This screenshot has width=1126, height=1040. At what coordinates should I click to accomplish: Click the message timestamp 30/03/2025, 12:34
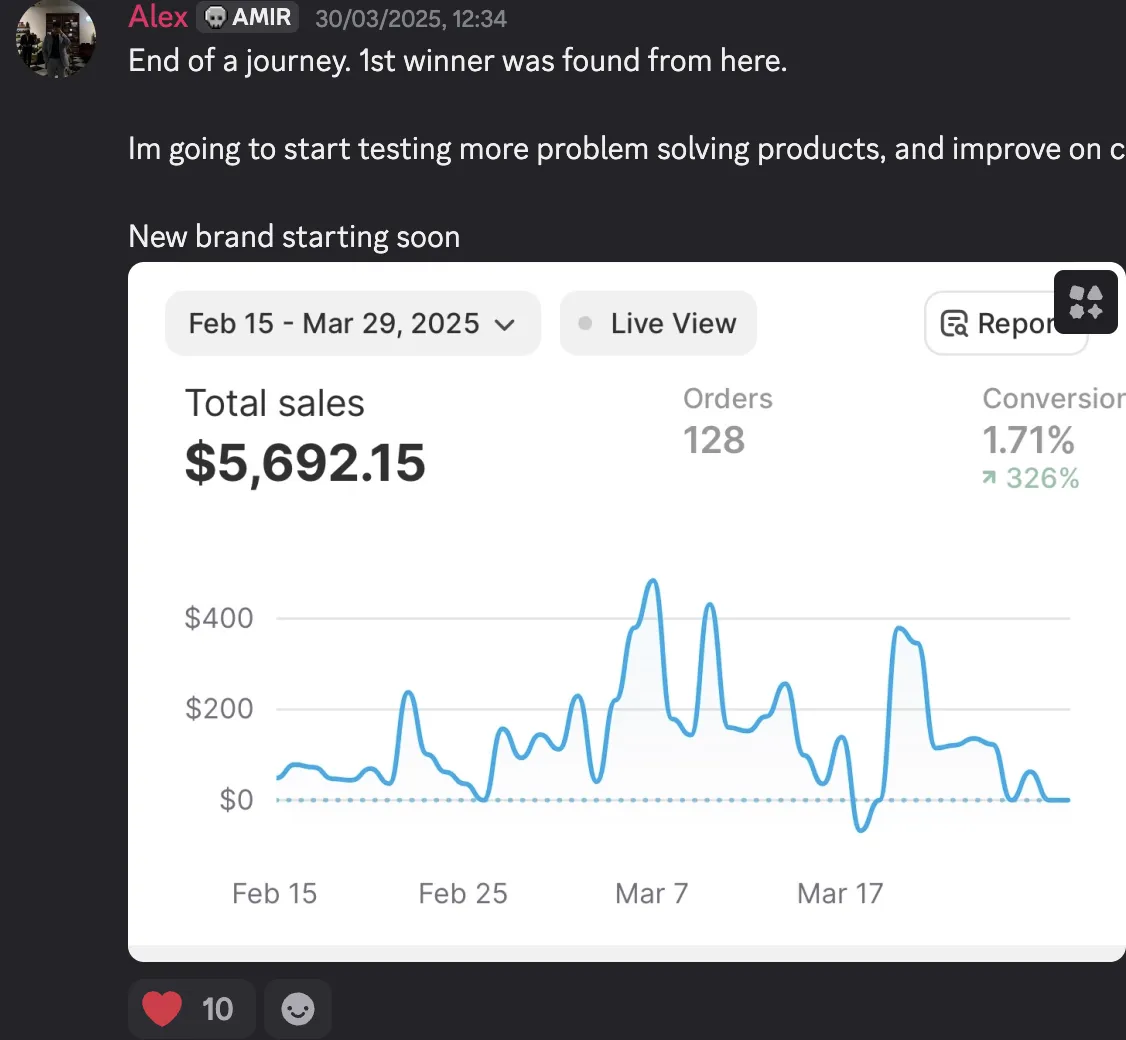tap(411, 19)
